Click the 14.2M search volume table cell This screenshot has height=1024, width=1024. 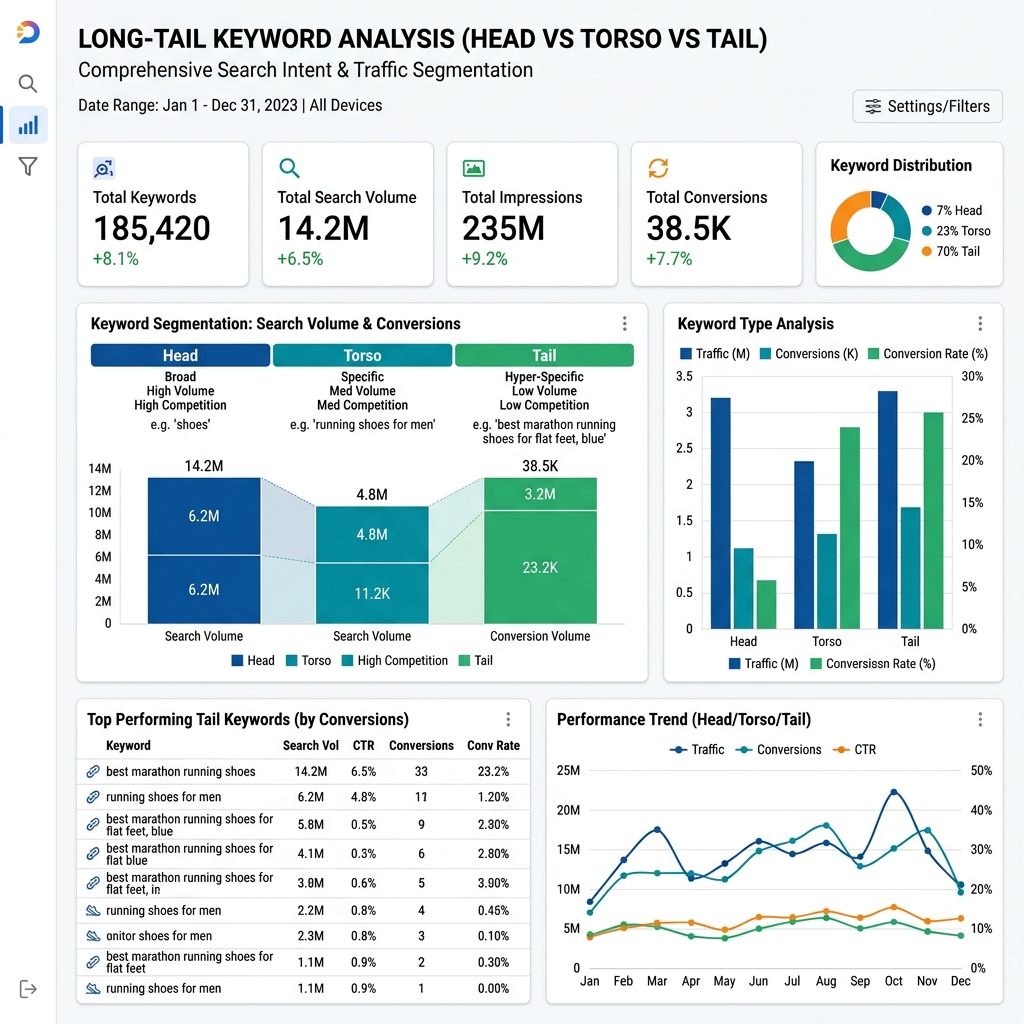click(311, 772)
